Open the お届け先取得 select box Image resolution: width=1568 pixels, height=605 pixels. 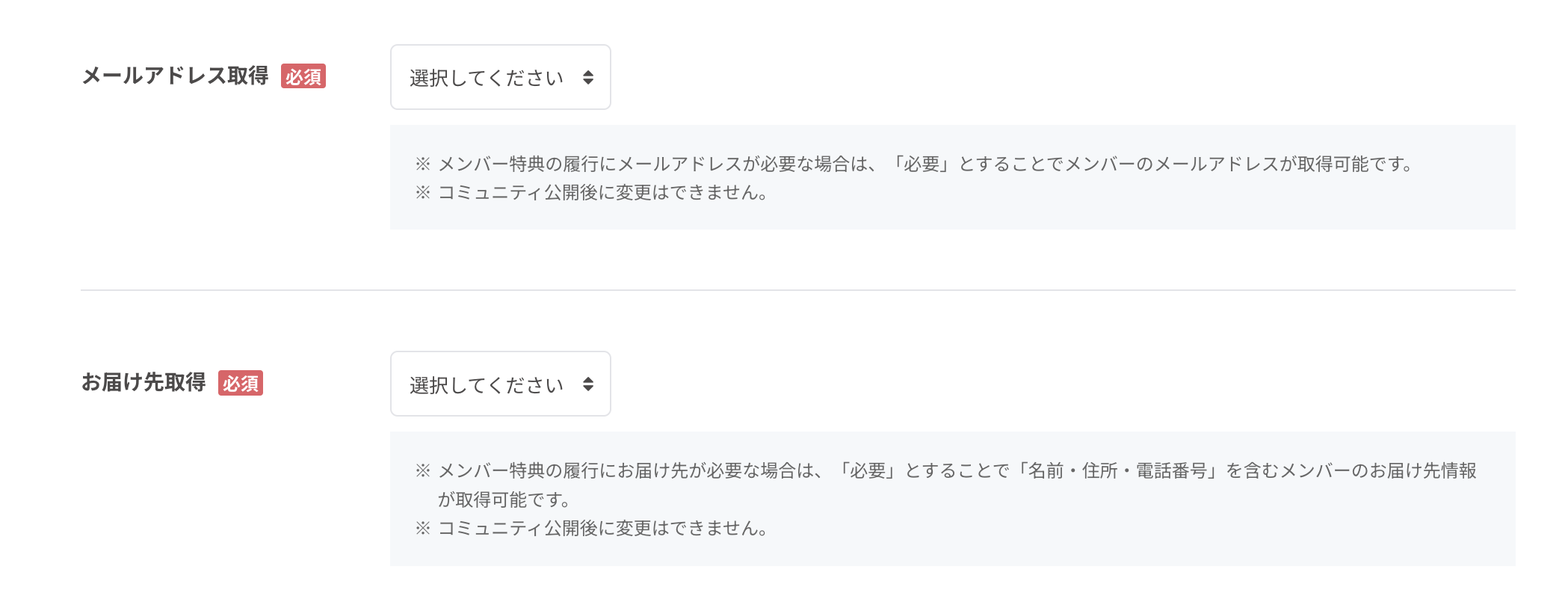(x=499, y=384)
